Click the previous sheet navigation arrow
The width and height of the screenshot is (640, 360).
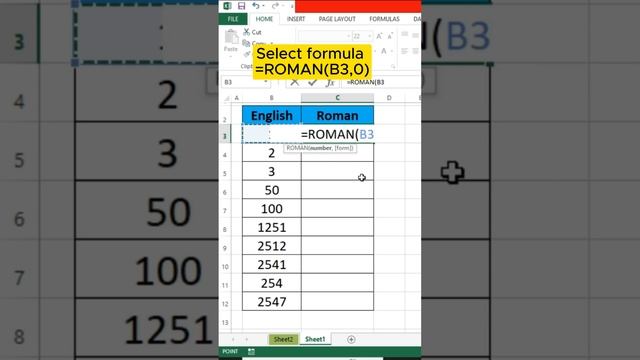coord(233,340)
